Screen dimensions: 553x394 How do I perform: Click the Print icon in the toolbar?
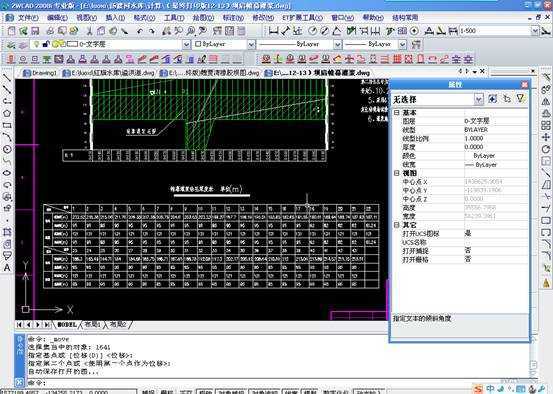[x=50, y=31]
